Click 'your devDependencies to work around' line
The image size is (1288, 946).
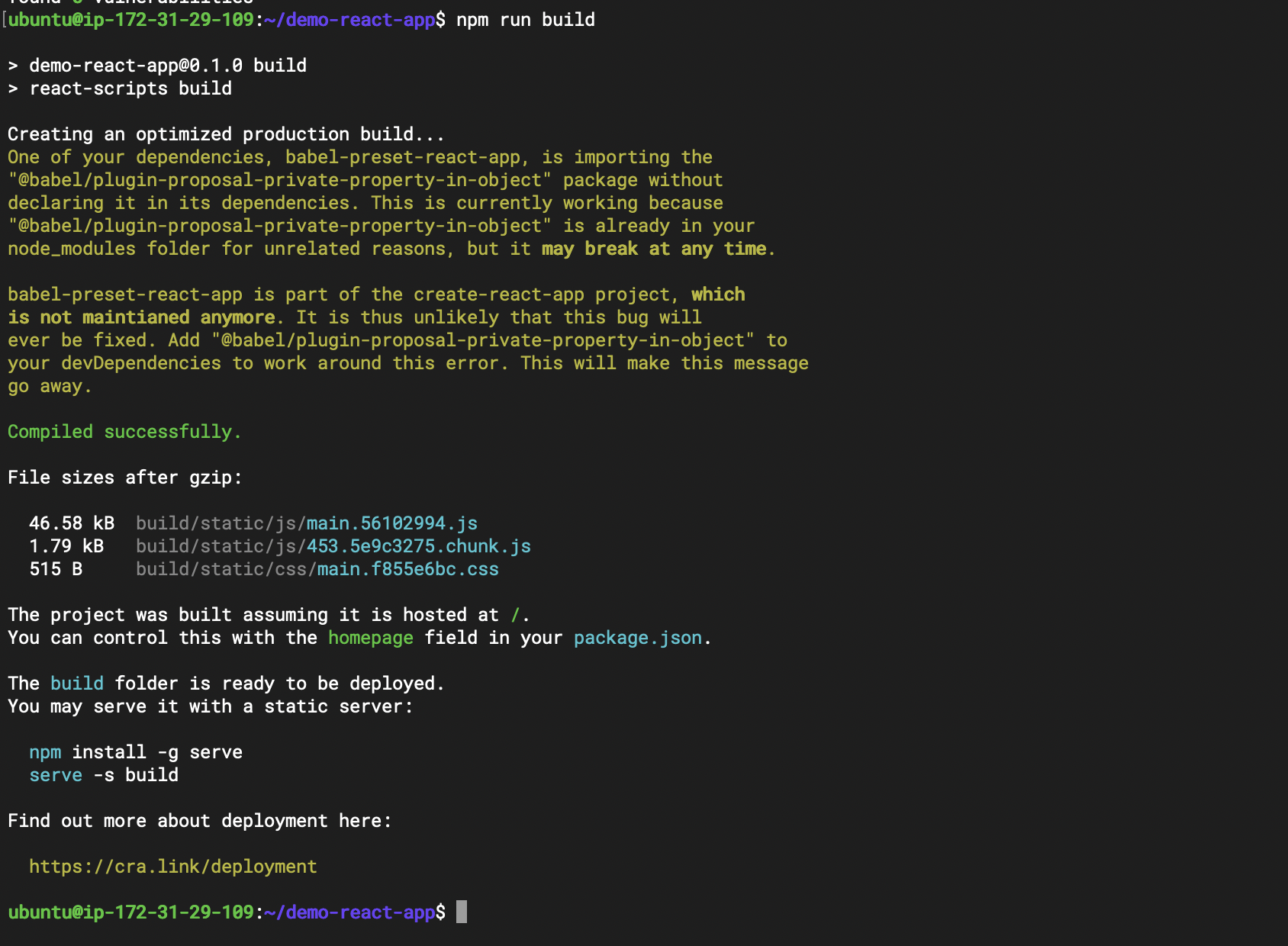coord(408,363)
